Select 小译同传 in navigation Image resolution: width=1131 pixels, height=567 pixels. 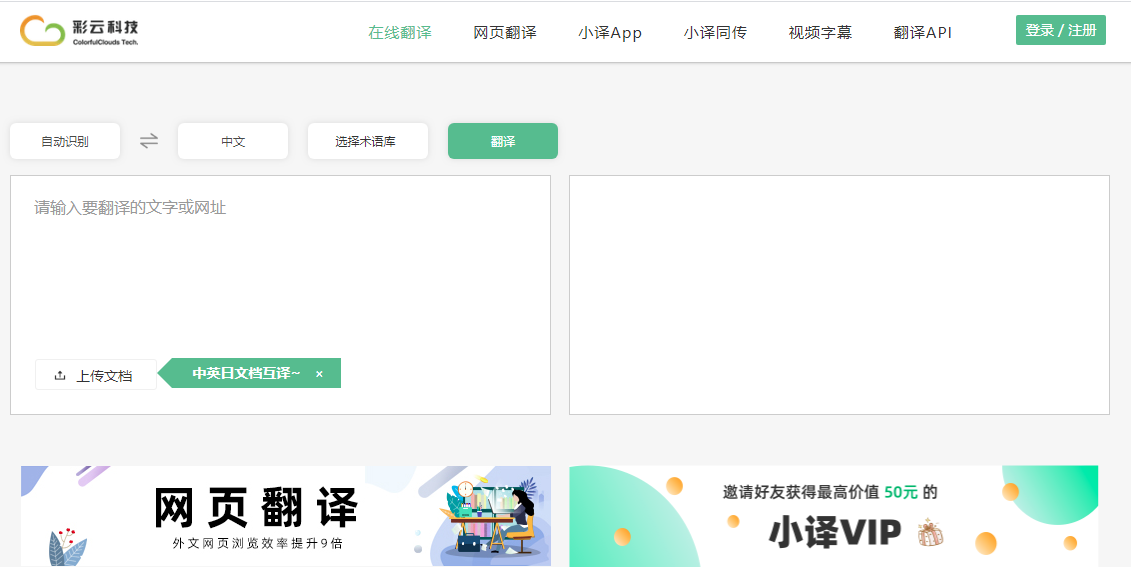pyautogui.click(x=715, y=32)
